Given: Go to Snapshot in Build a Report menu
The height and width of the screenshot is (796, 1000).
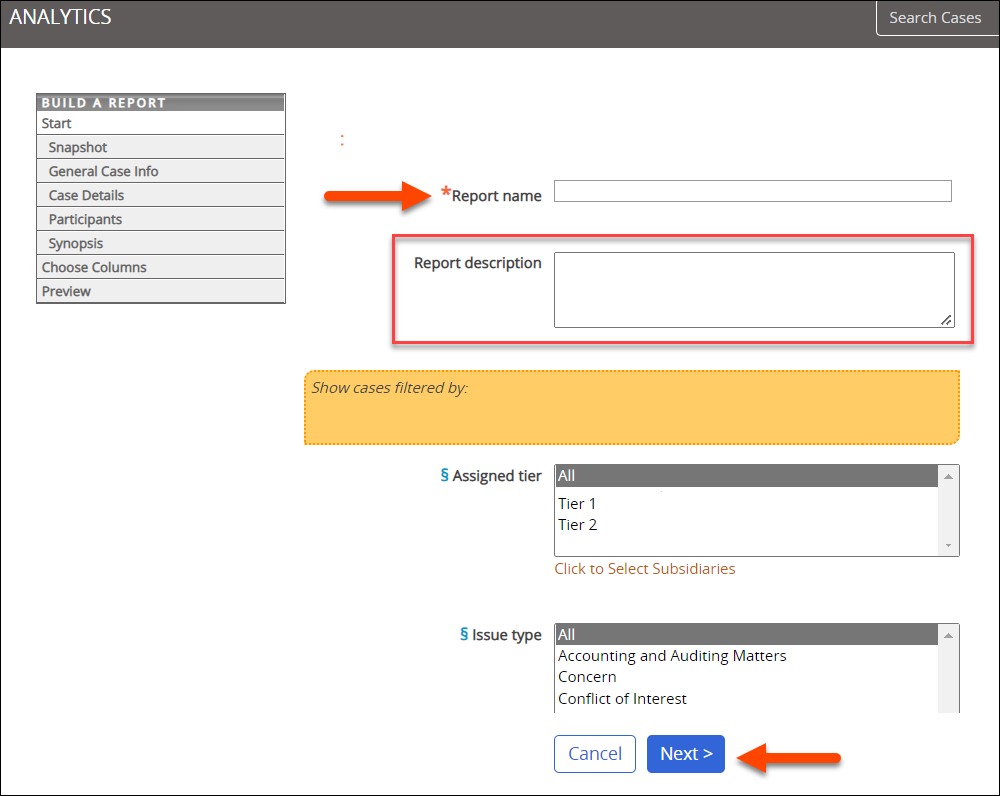Looking at the screenshot, I should click(x=78, y=147).
